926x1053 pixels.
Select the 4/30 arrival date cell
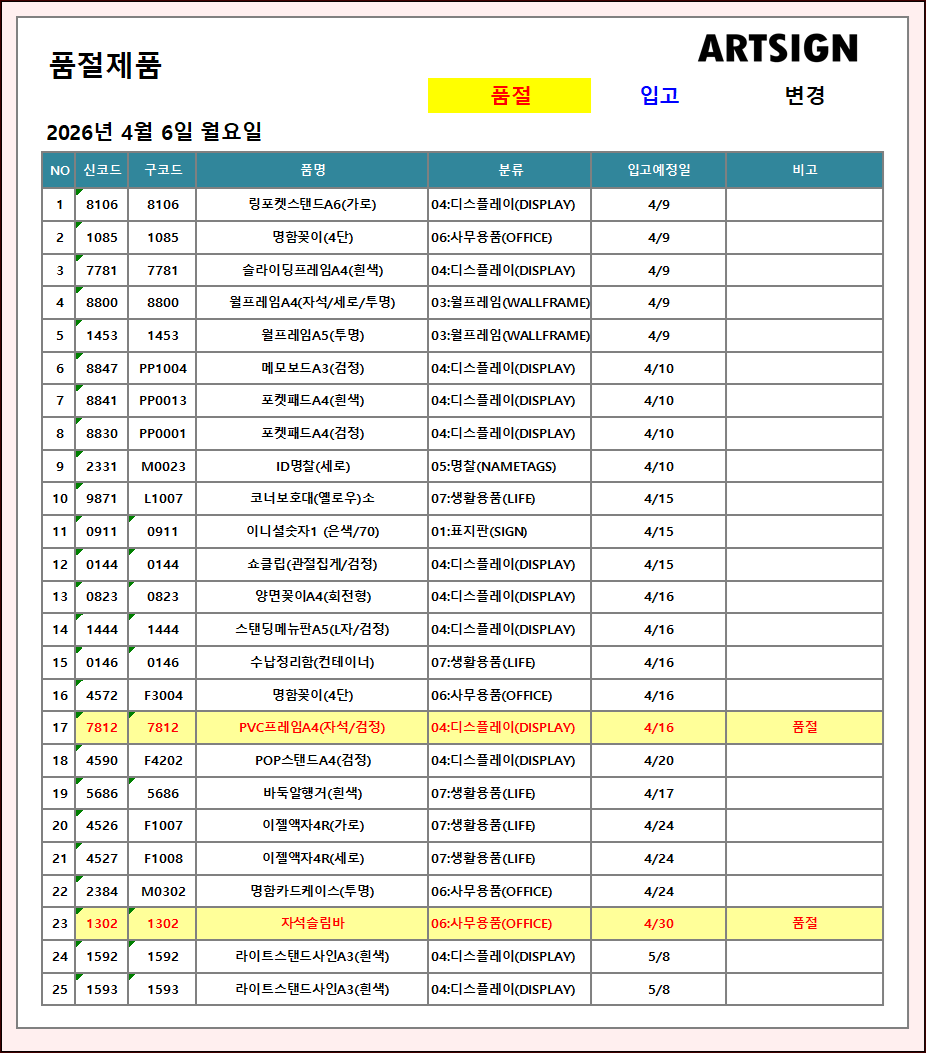click(658, 924)
